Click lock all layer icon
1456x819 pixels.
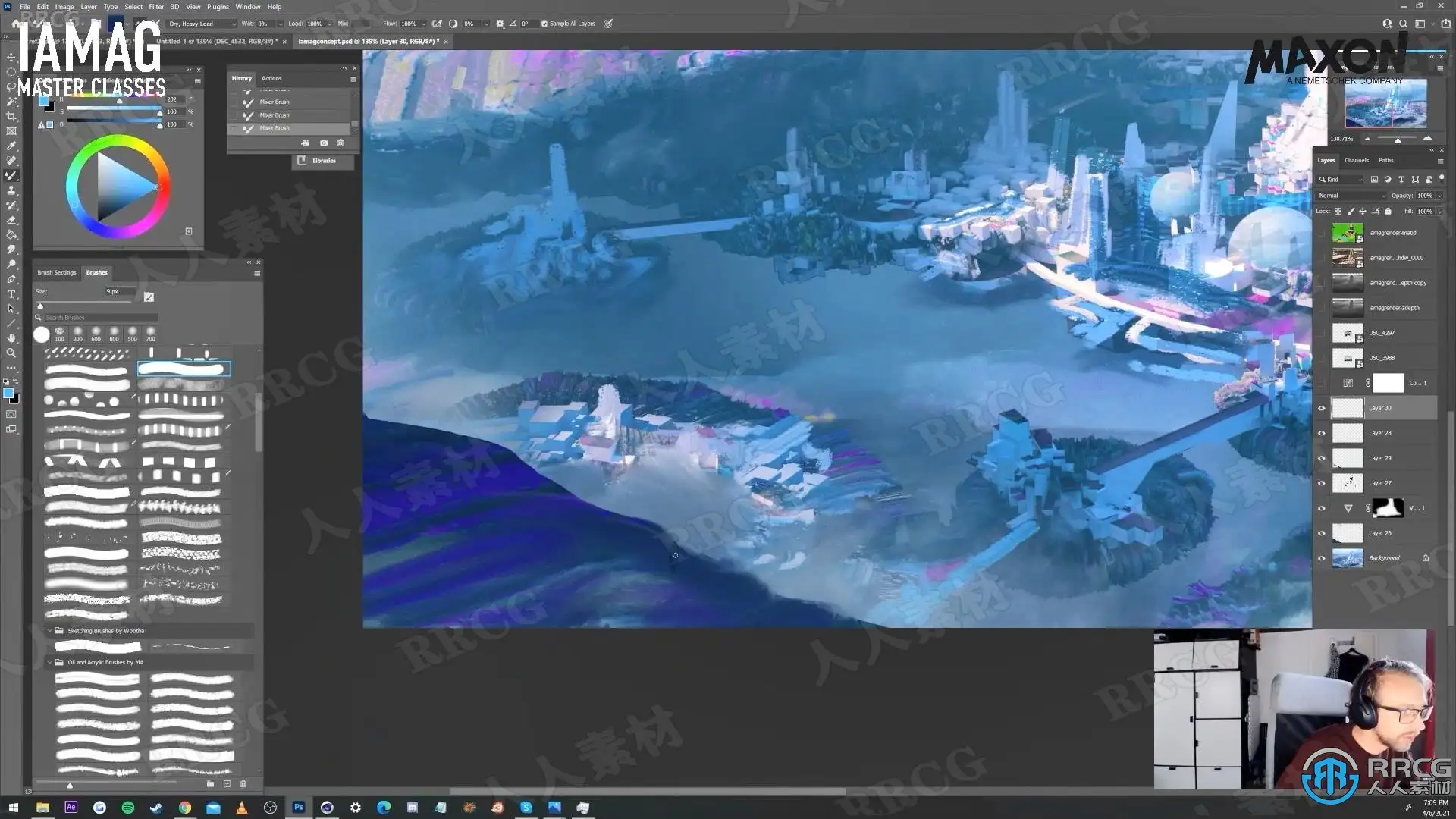1388,212
